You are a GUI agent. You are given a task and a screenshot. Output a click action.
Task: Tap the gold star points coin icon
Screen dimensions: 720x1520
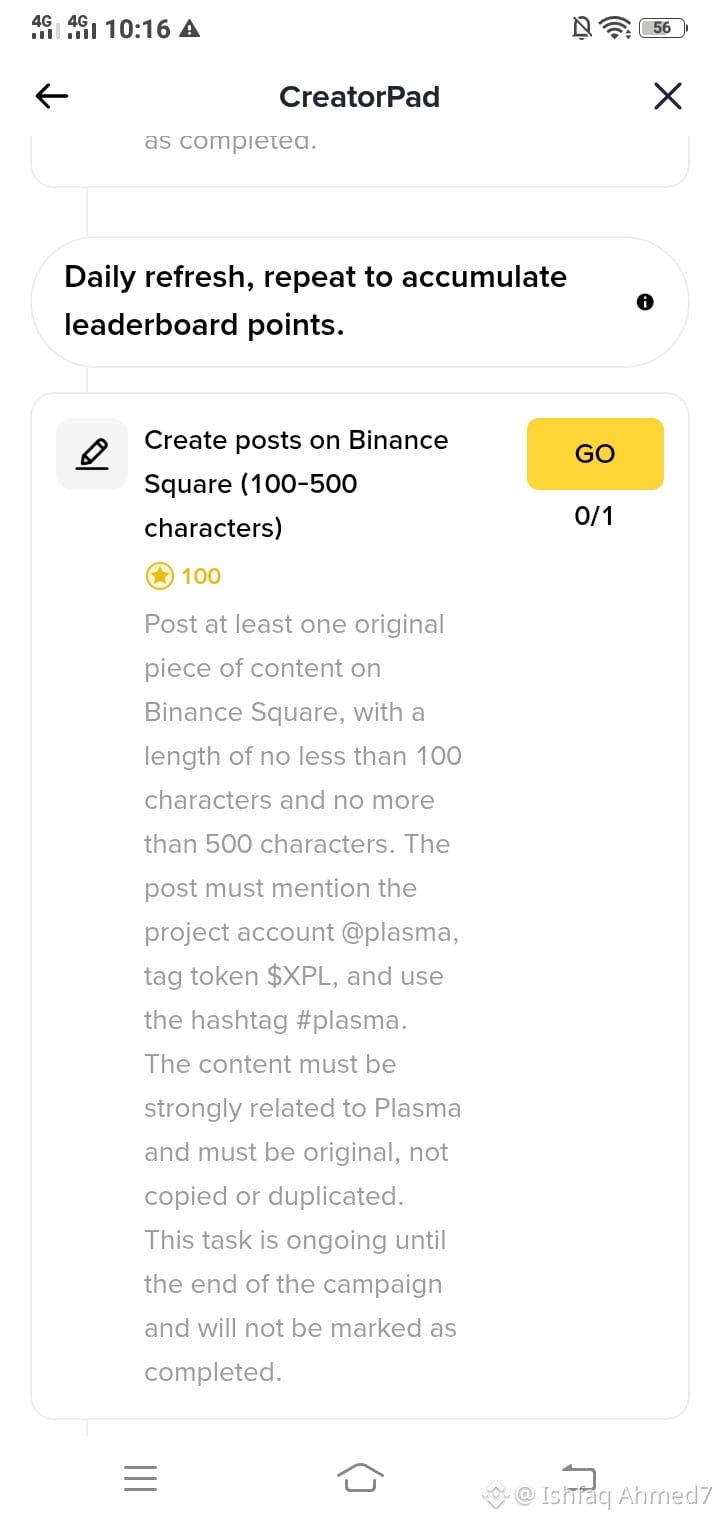pos(159,576)
